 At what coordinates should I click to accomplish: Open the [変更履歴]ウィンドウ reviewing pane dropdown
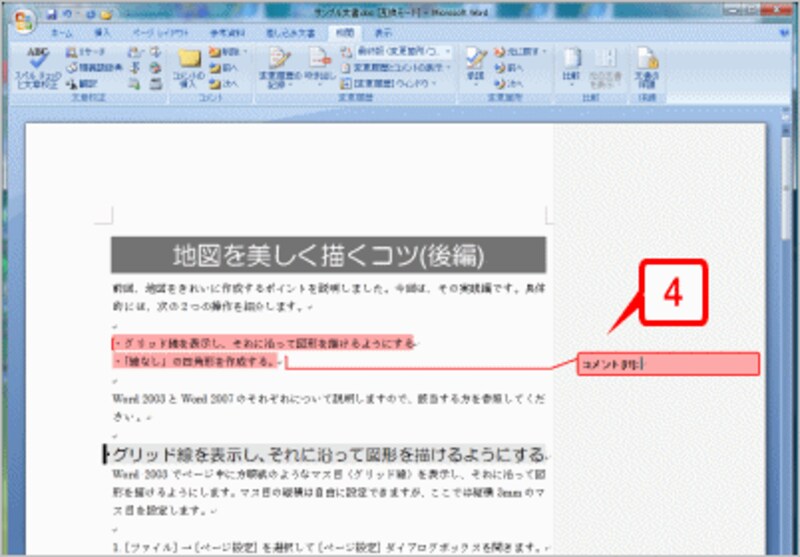click(434, 83)
